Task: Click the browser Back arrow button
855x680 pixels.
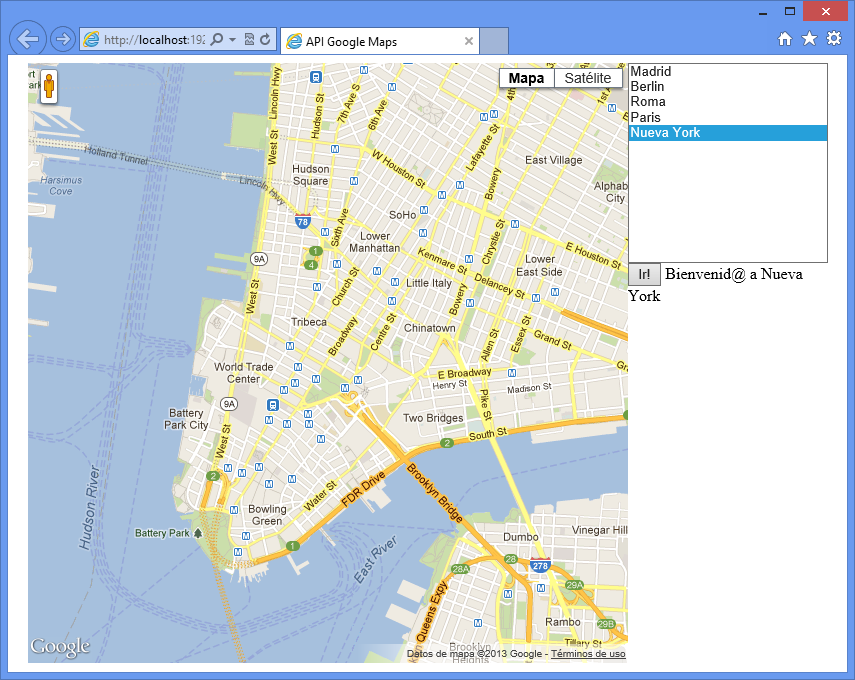Action: 28,38
